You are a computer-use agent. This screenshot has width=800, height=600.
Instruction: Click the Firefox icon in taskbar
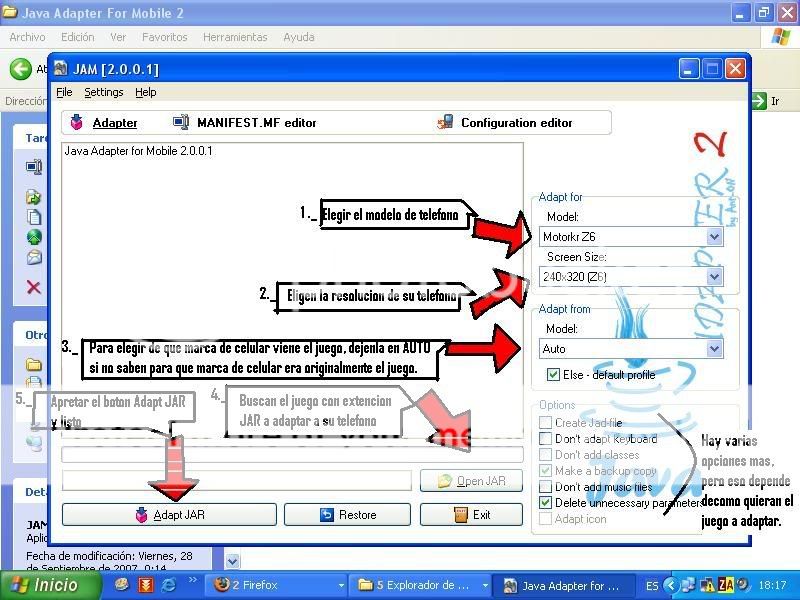click(222, 585)
